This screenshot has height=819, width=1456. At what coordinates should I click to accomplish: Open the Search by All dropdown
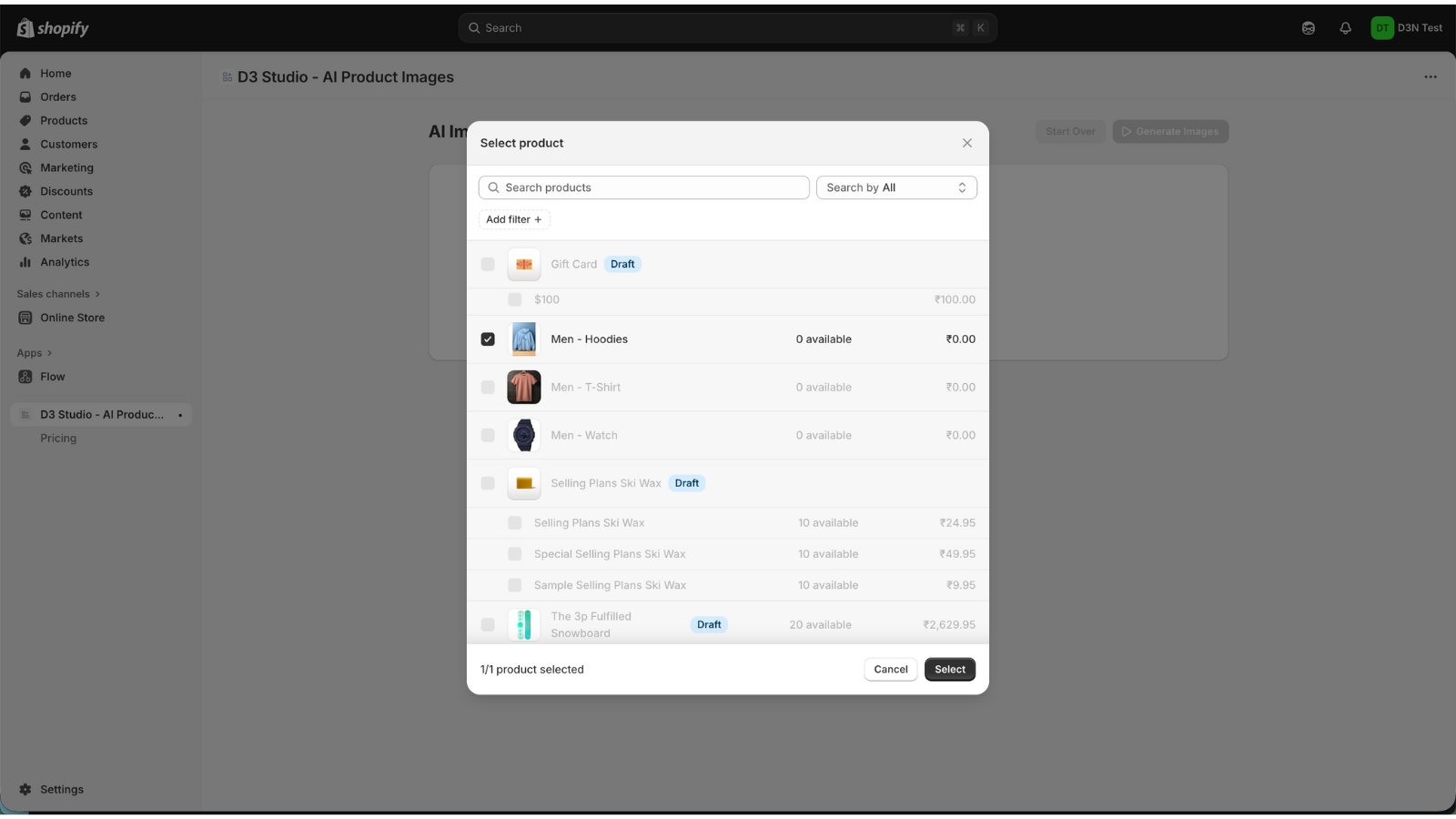pos(896,187)
